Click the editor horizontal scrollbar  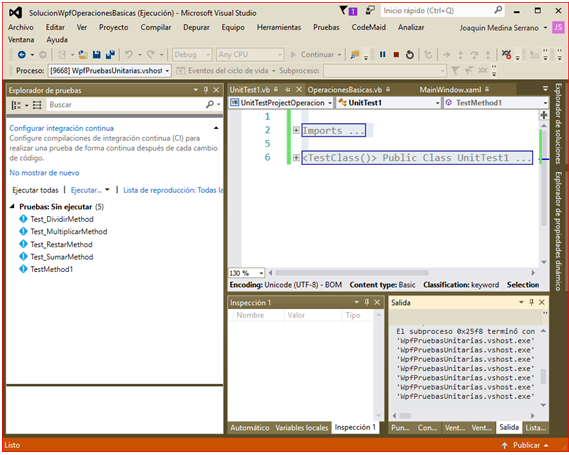pos(352,272)
